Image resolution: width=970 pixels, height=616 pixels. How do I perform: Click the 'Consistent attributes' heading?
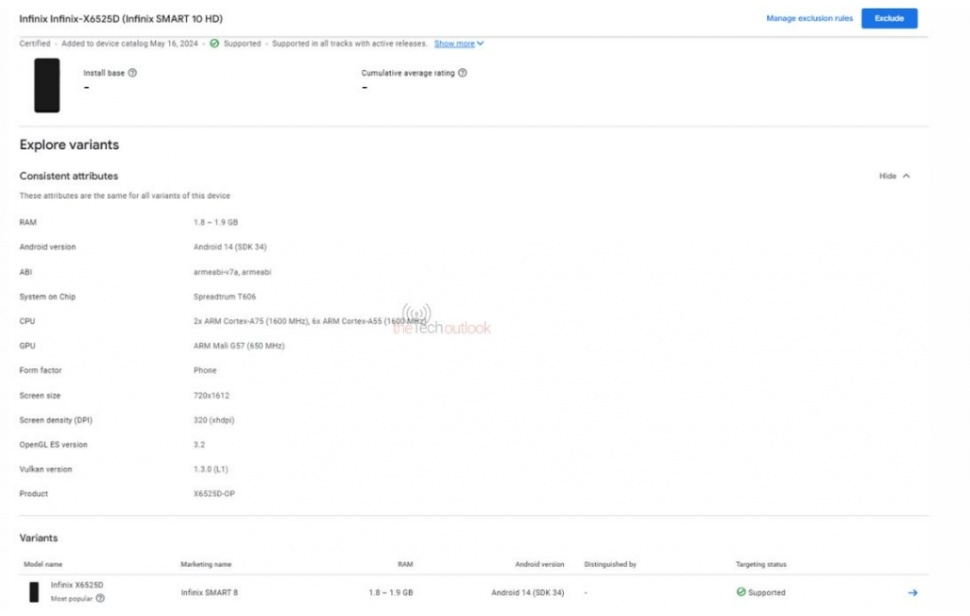(x=69, y=176)
